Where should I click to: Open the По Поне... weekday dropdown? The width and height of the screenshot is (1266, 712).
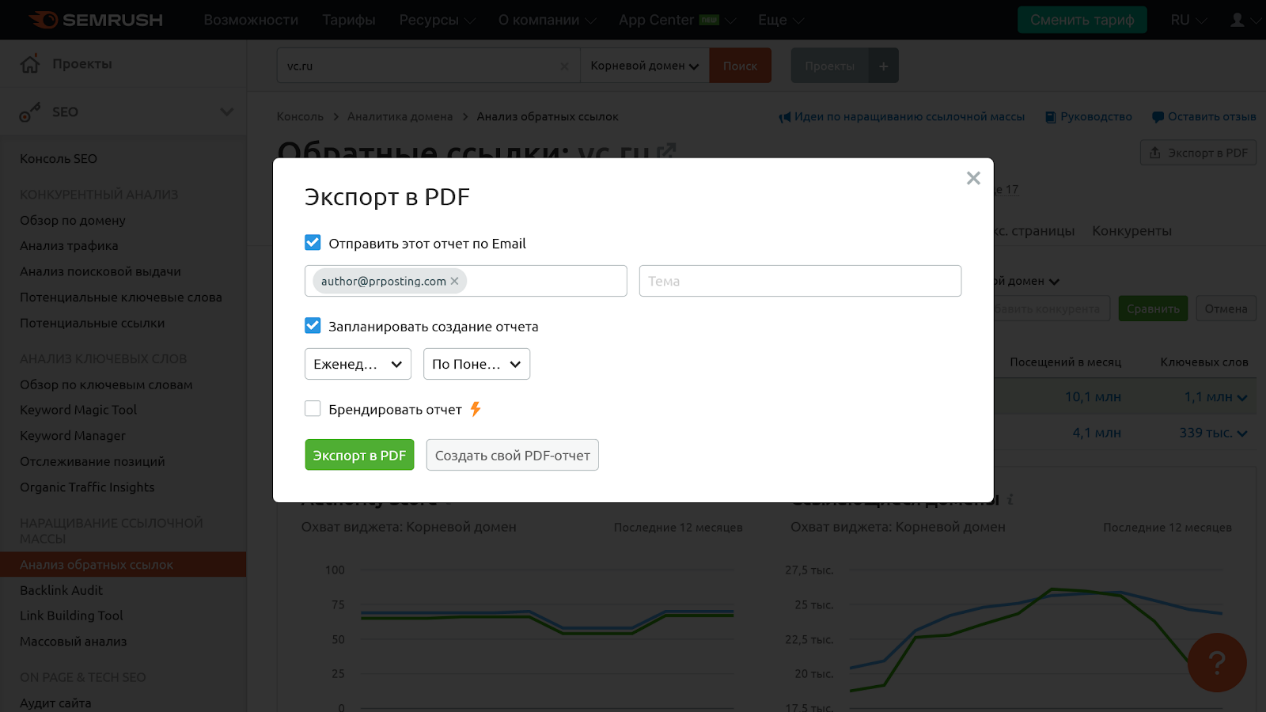[477, 364]
